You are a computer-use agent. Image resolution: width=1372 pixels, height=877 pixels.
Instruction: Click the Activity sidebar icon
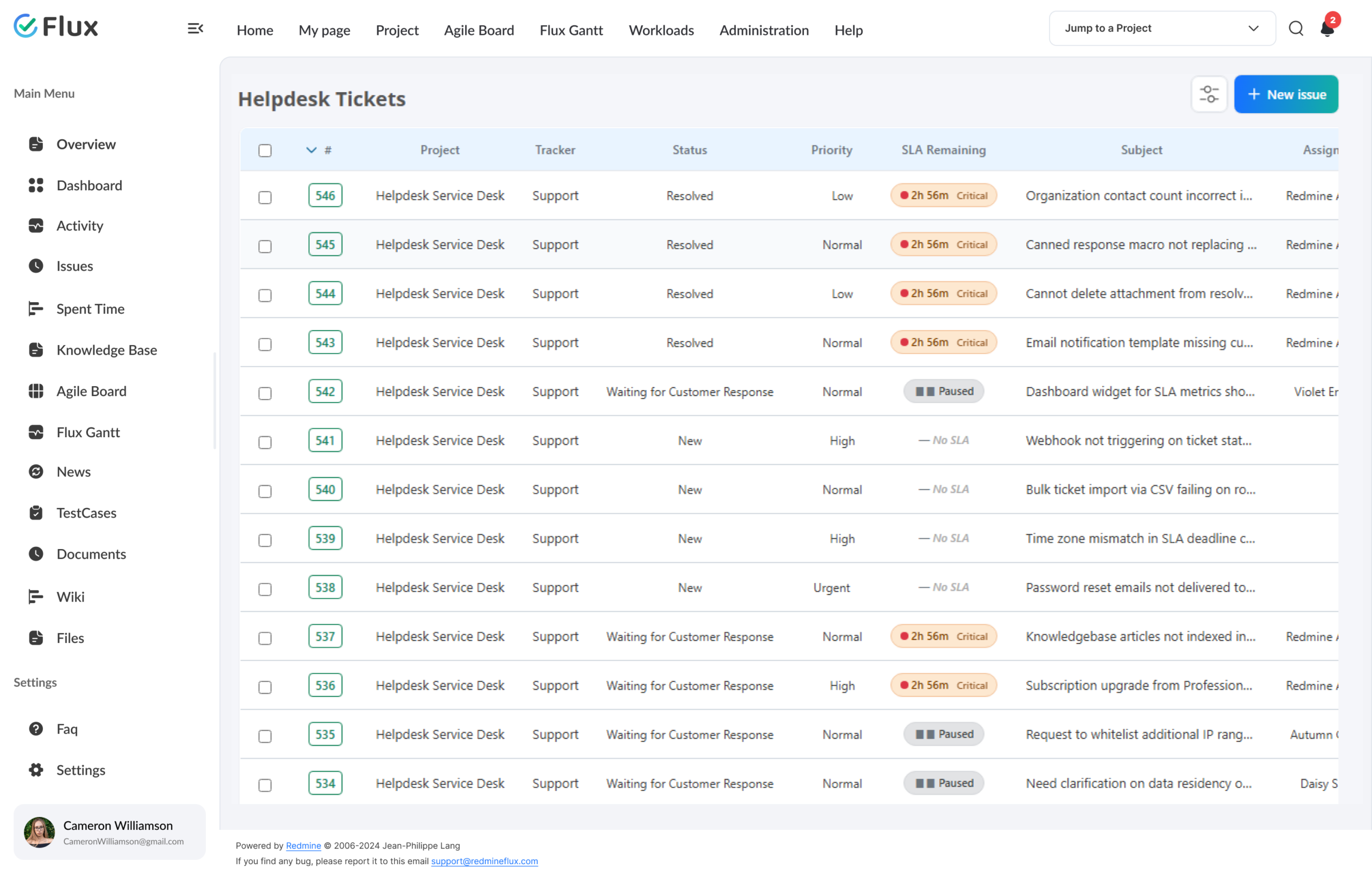36,226
